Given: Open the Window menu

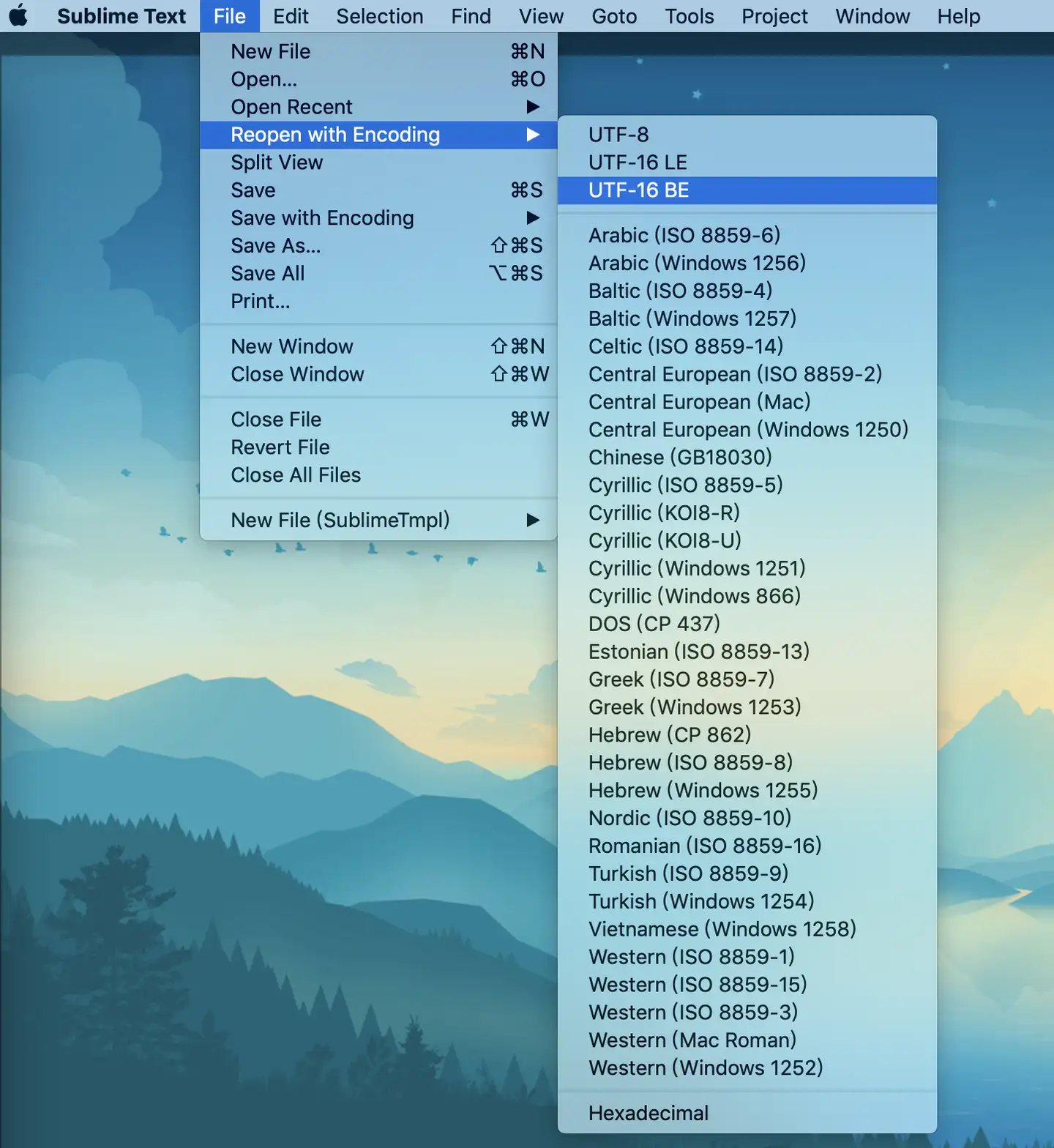Looking at the screenshot, I should 872,15.
